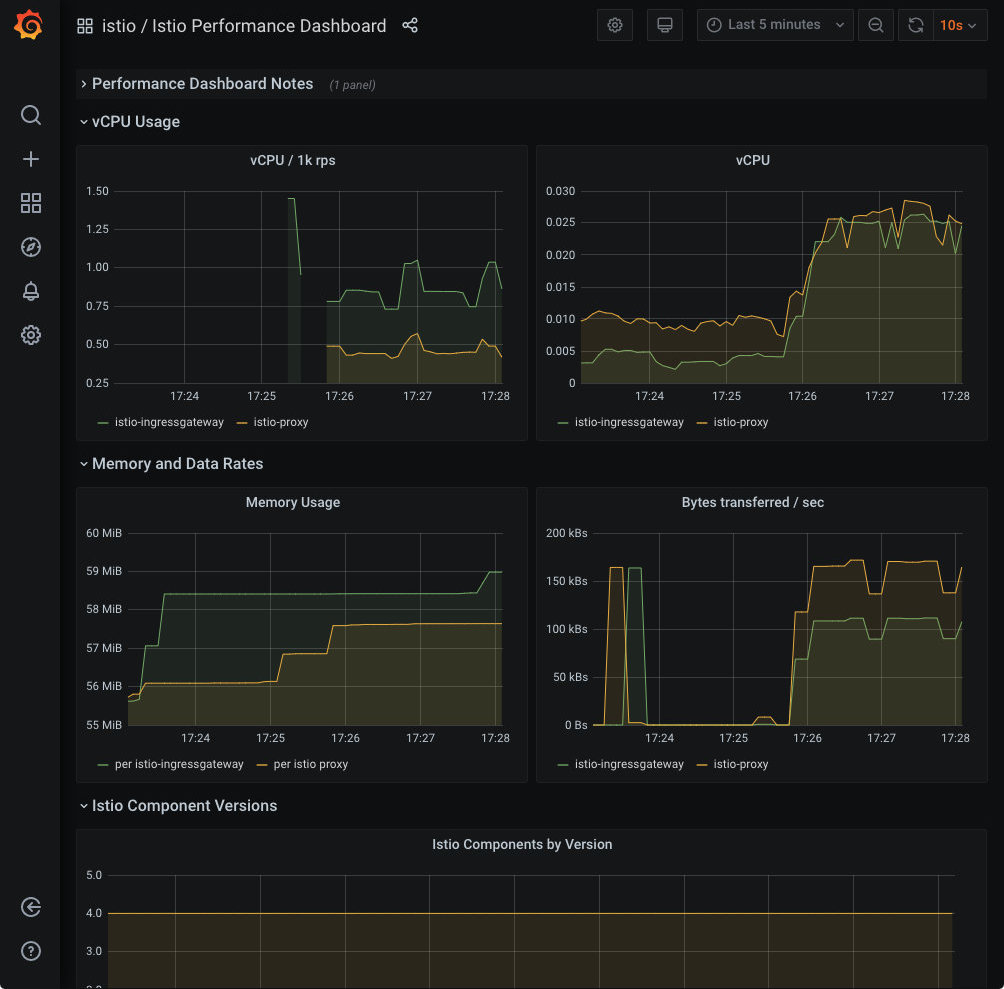The height and width of the screenshot is (989, 1004).
Task: Expand the Performance Dashboard Notes row
Action: click(202, 84)
